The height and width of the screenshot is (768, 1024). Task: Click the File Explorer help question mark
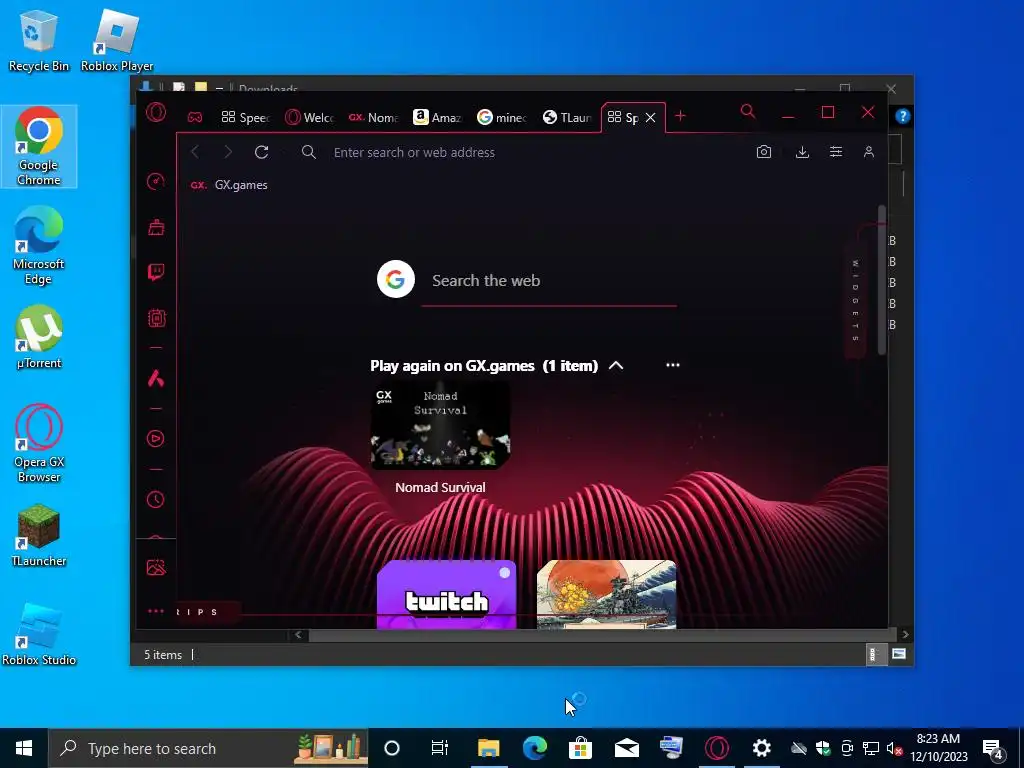point(903,116)
